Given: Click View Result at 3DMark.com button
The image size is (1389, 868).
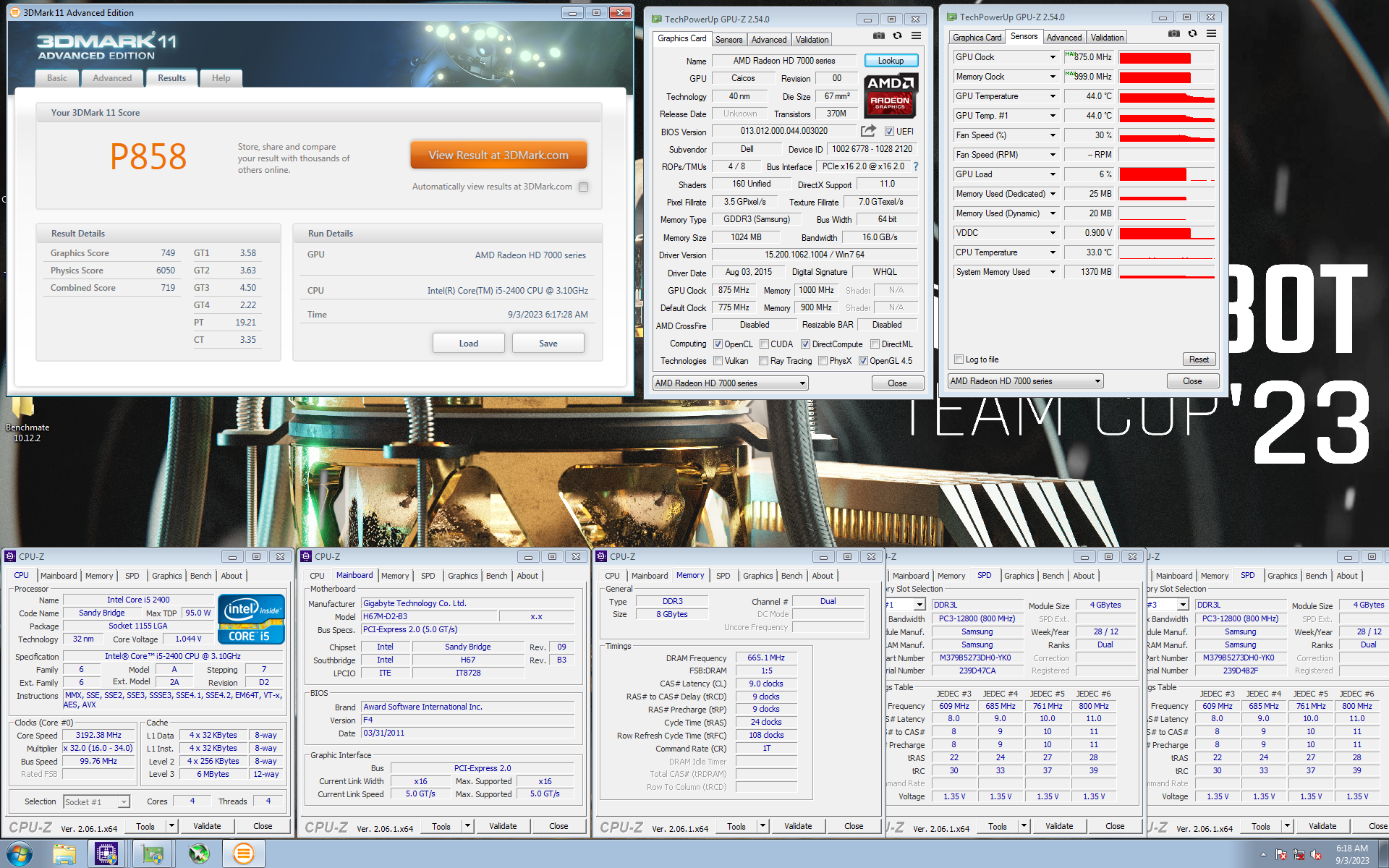Looking at the screenshot, I should 498,155.
